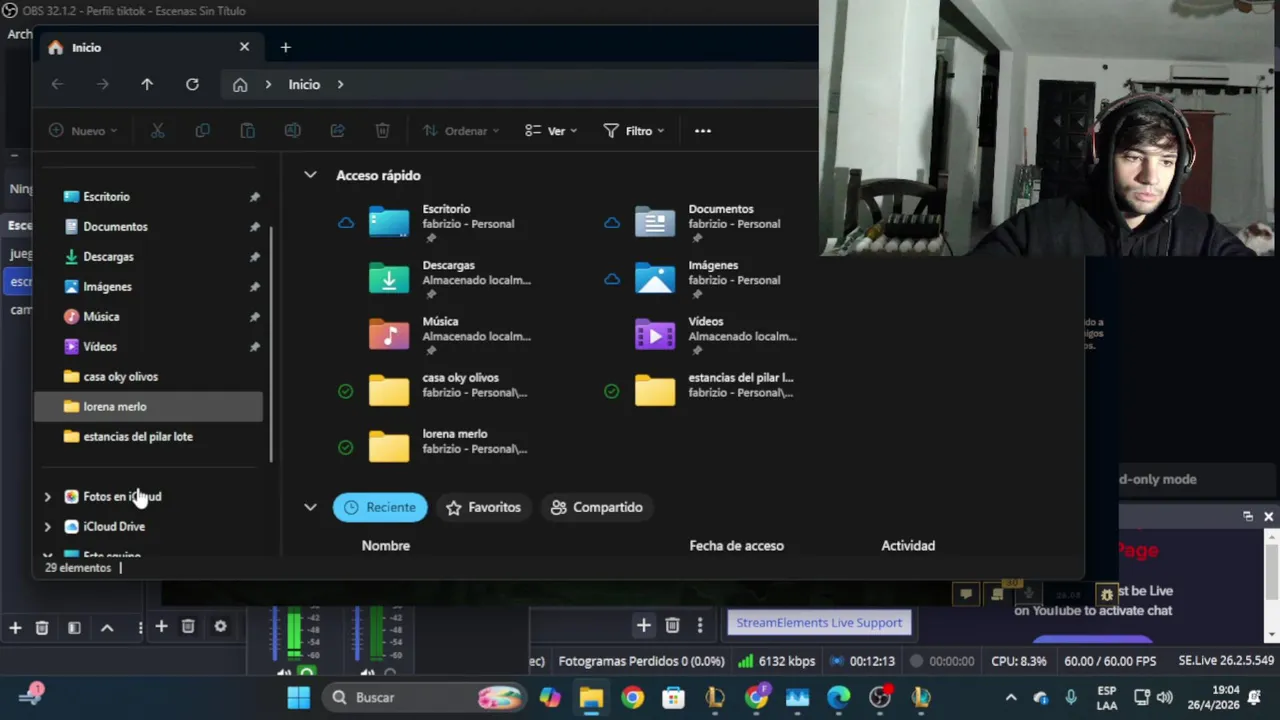This screenshot has height=720, width=1280.
Task: Sort by the Nombre column header
Action: tap(386, 545)
